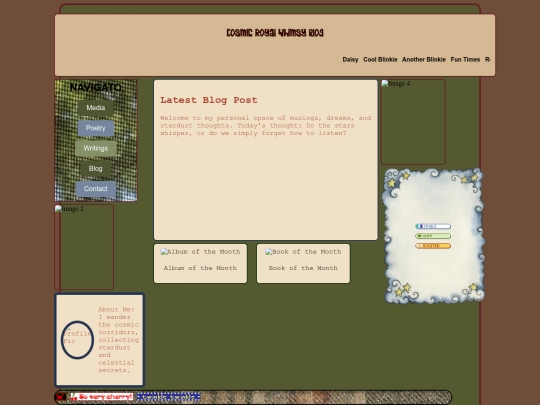The width and height of the screenshot is (540, 405).
Task: Click the blue blinkie badge on cloud frame
Action: click(x=433, y=226)
